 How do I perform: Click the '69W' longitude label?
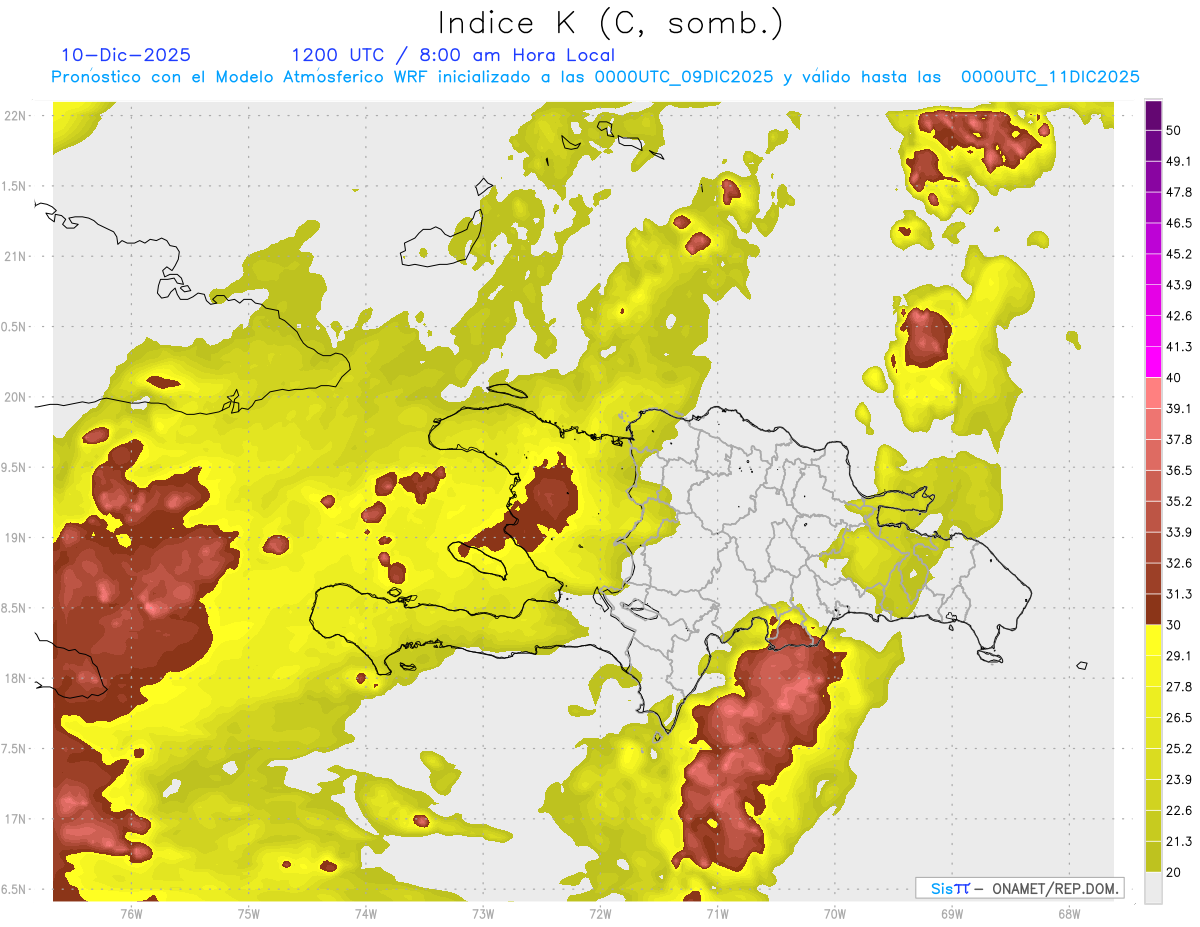coord(952,914)
